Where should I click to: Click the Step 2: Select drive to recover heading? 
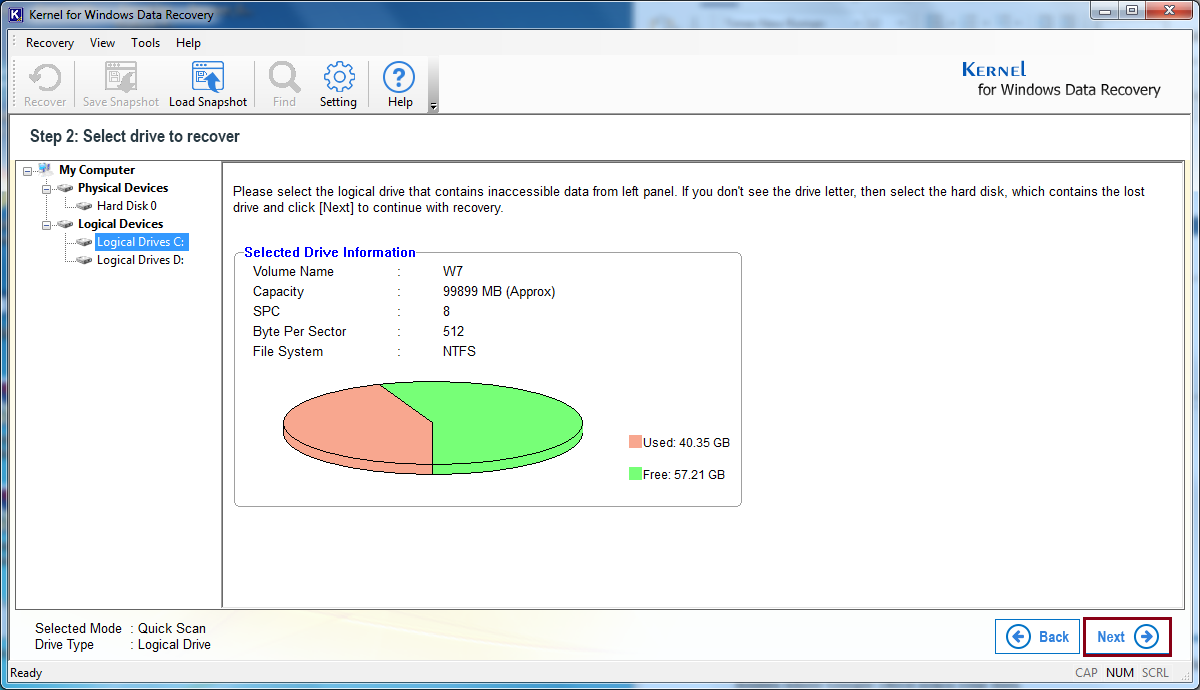(135, 136)
